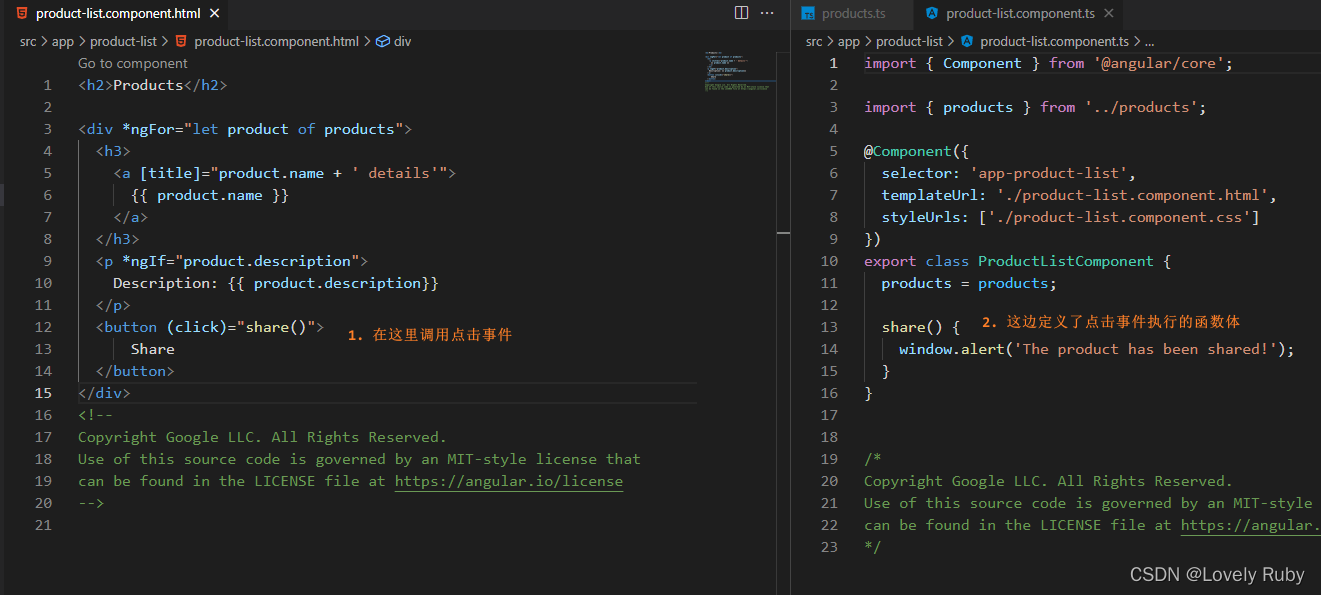Screen dimensions: 1321x595
Task: Open the editor more actions menu
Action: coord(767,13)
